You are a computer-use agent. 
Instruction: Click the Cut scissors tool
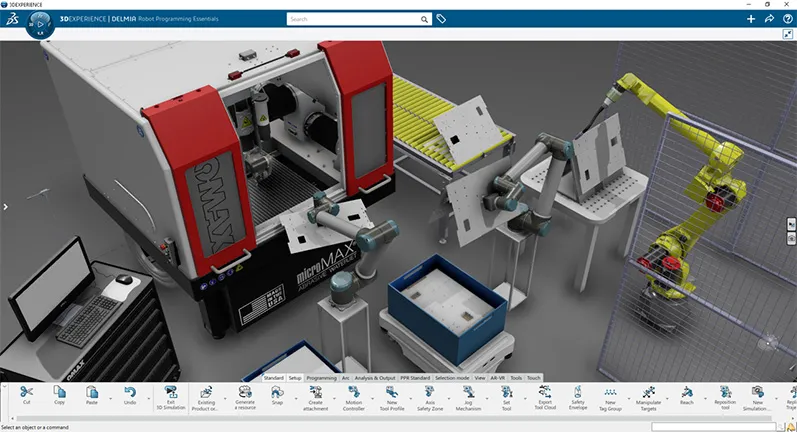coord(26,392)
